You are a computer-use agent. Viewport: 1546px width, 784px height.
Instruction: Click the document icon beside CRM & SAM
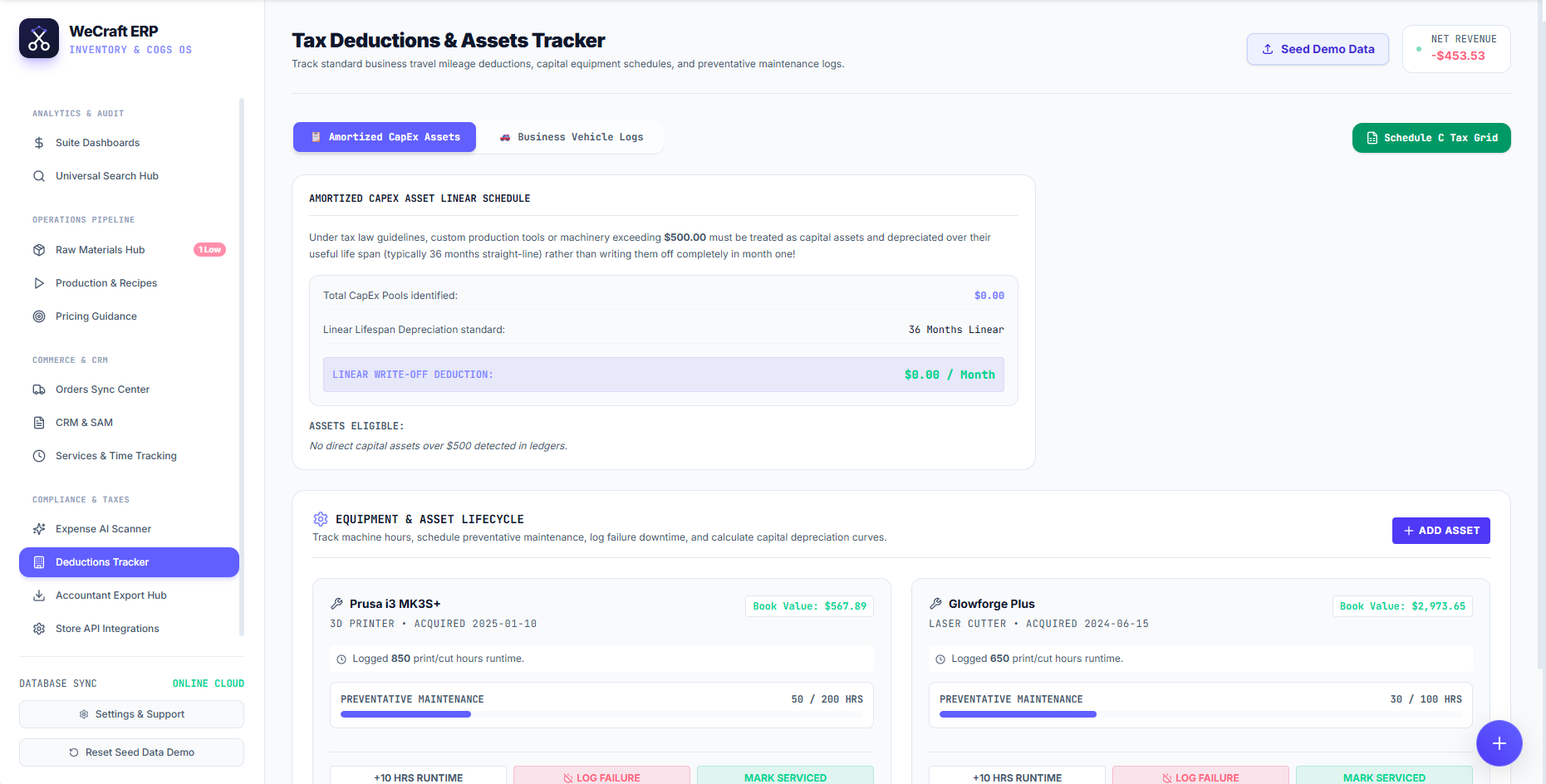click(x=39, y=423)
